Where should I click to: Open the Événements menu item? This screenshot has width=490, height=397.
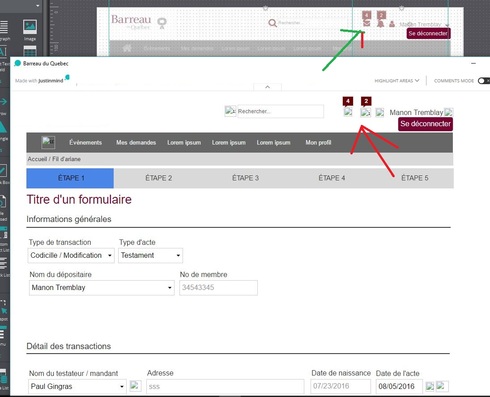coord(85,143)
